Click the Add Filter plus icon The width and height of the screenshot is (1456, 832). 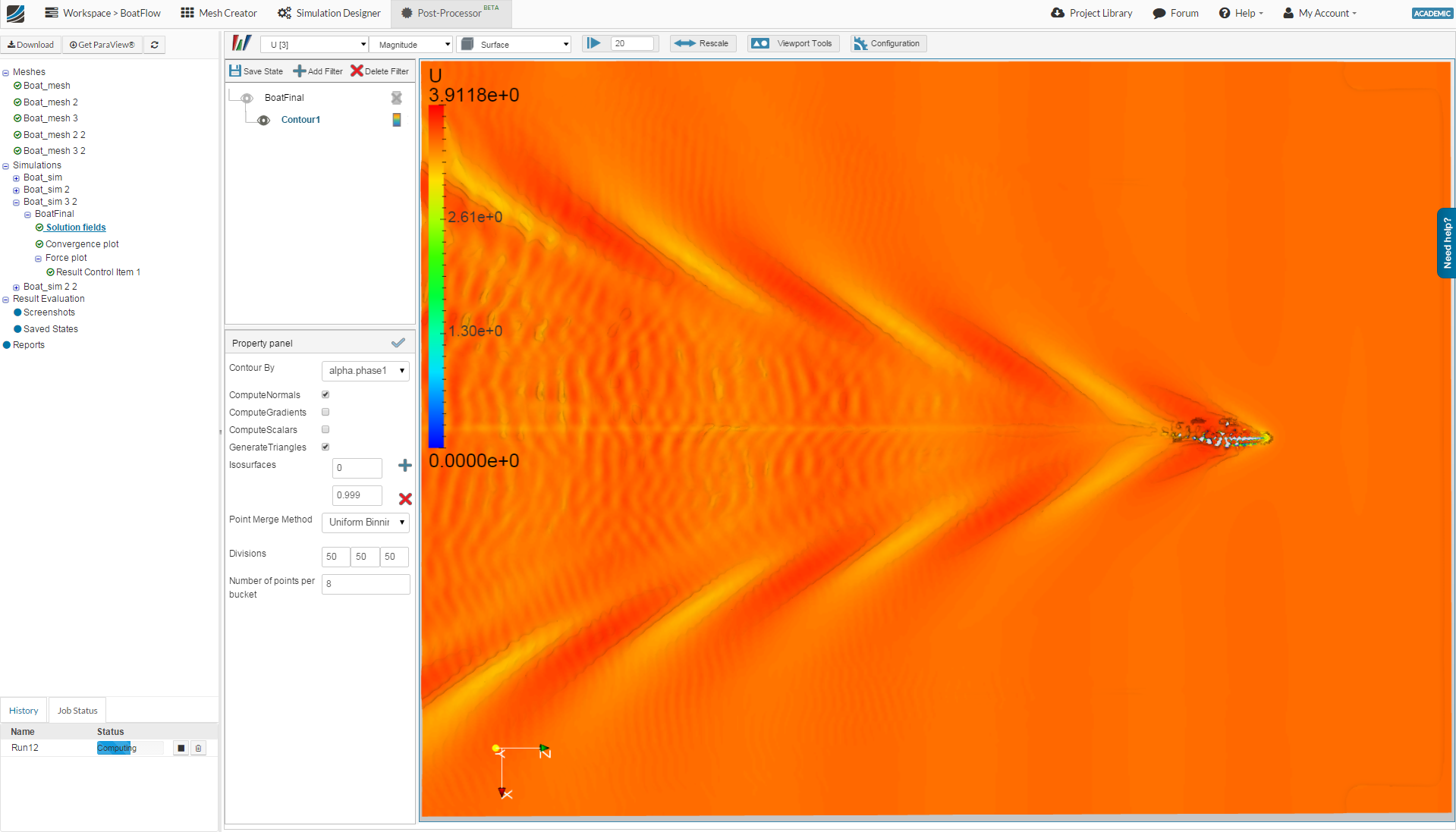pyautogui.click(x=299, y=71)
